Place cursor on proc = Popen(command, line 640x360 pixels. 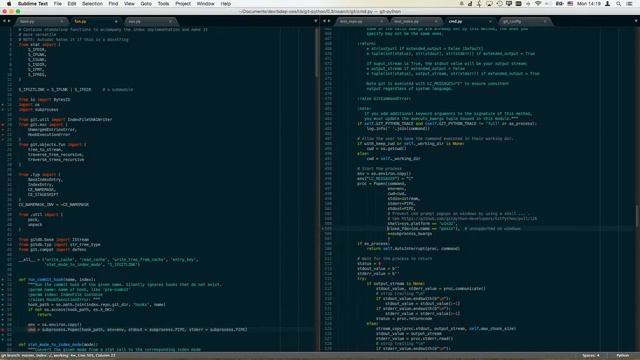tap(382, 184)
